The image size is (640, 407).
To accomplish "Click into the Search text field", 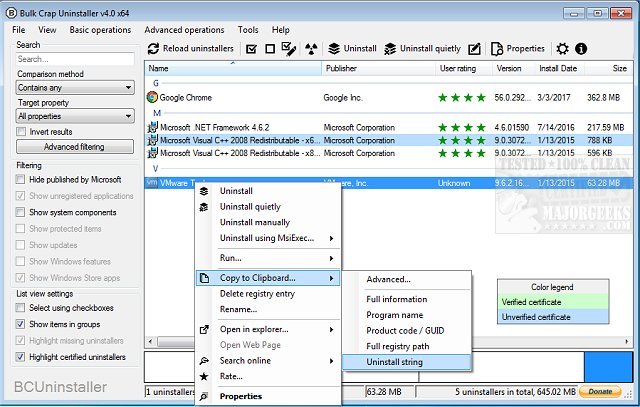I will coord(75,59).
